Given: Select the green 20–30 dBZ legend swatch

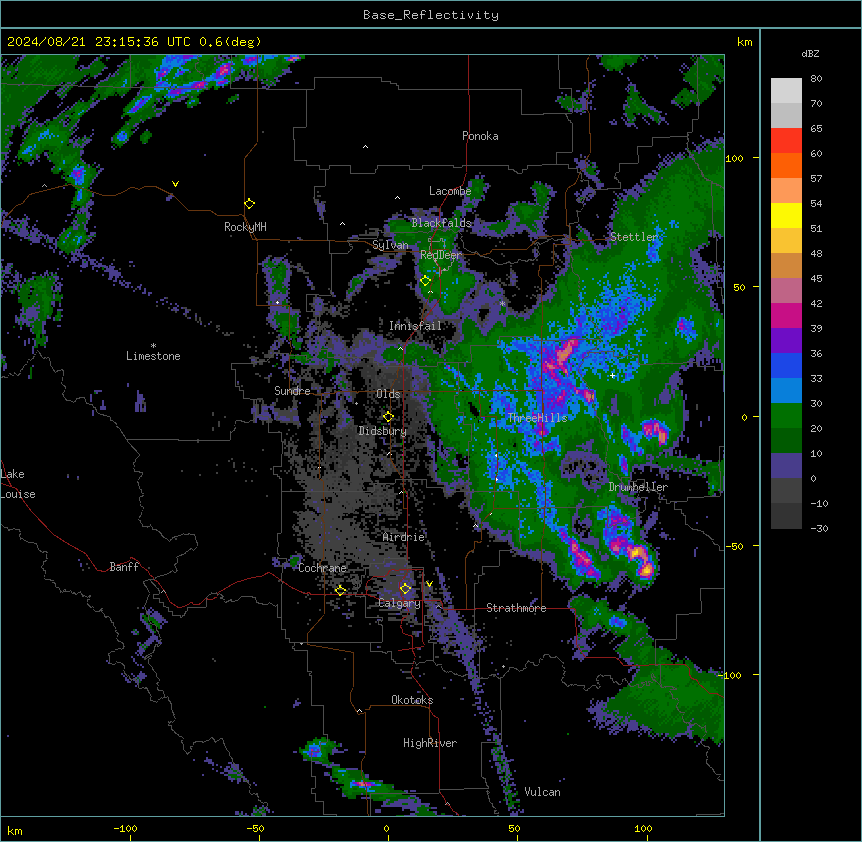Looking at the screenshot, I should (x=786, y=416).
